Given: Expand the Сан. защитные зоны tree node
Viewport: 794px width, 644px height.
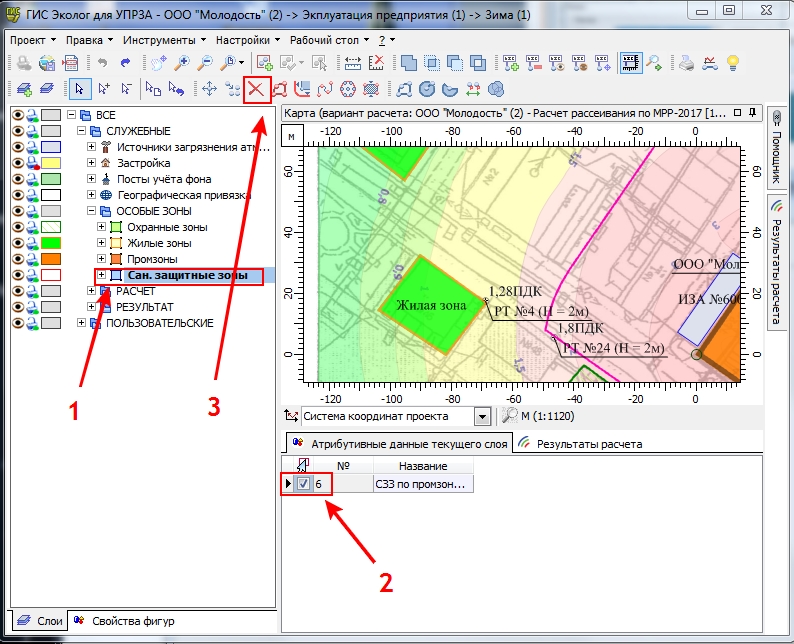Looking at the screenshot, I should coord(103,275).
